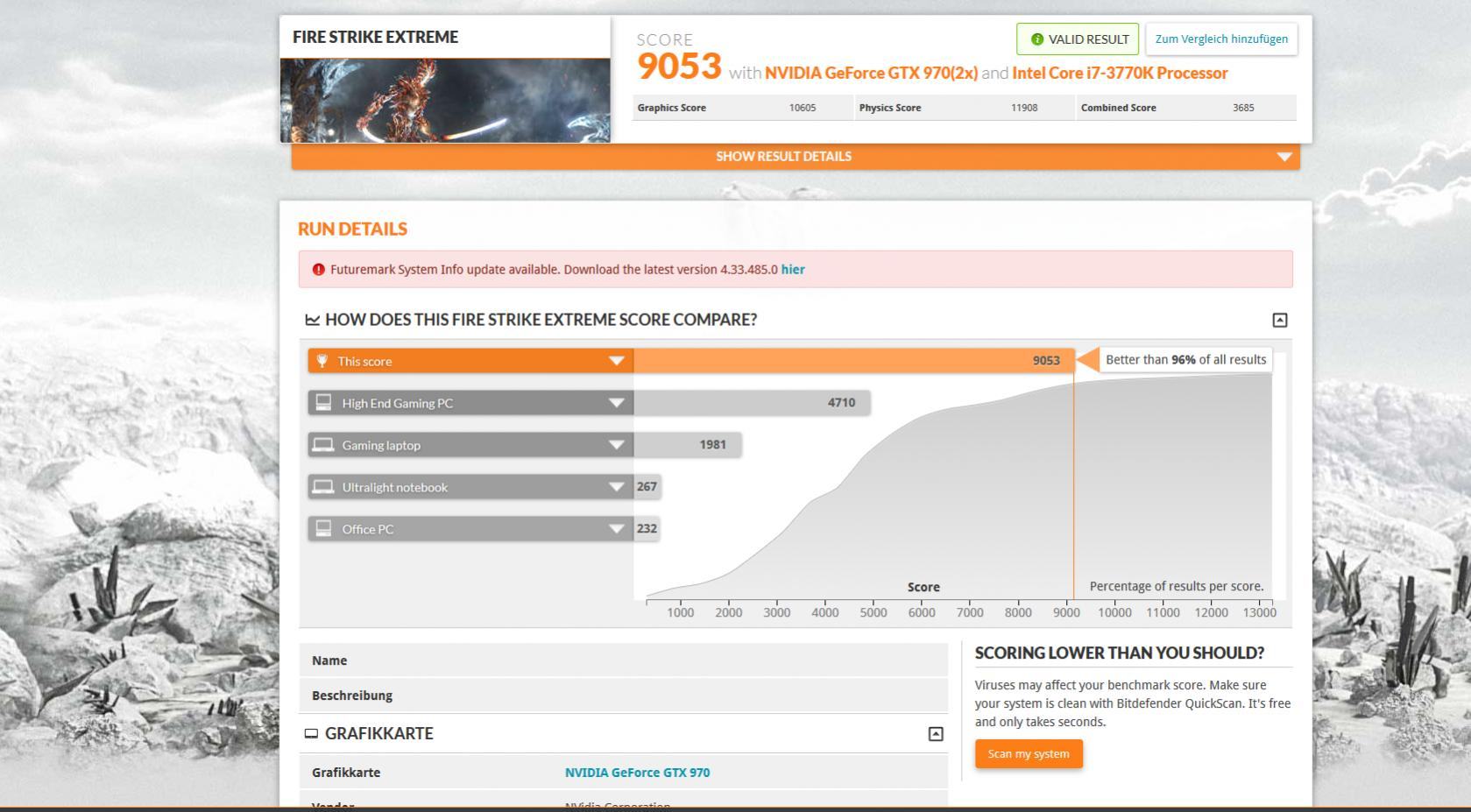1471x812 pixels.
Task: Open the This score dropdown arrow
Action: click(x=616, y=361)
